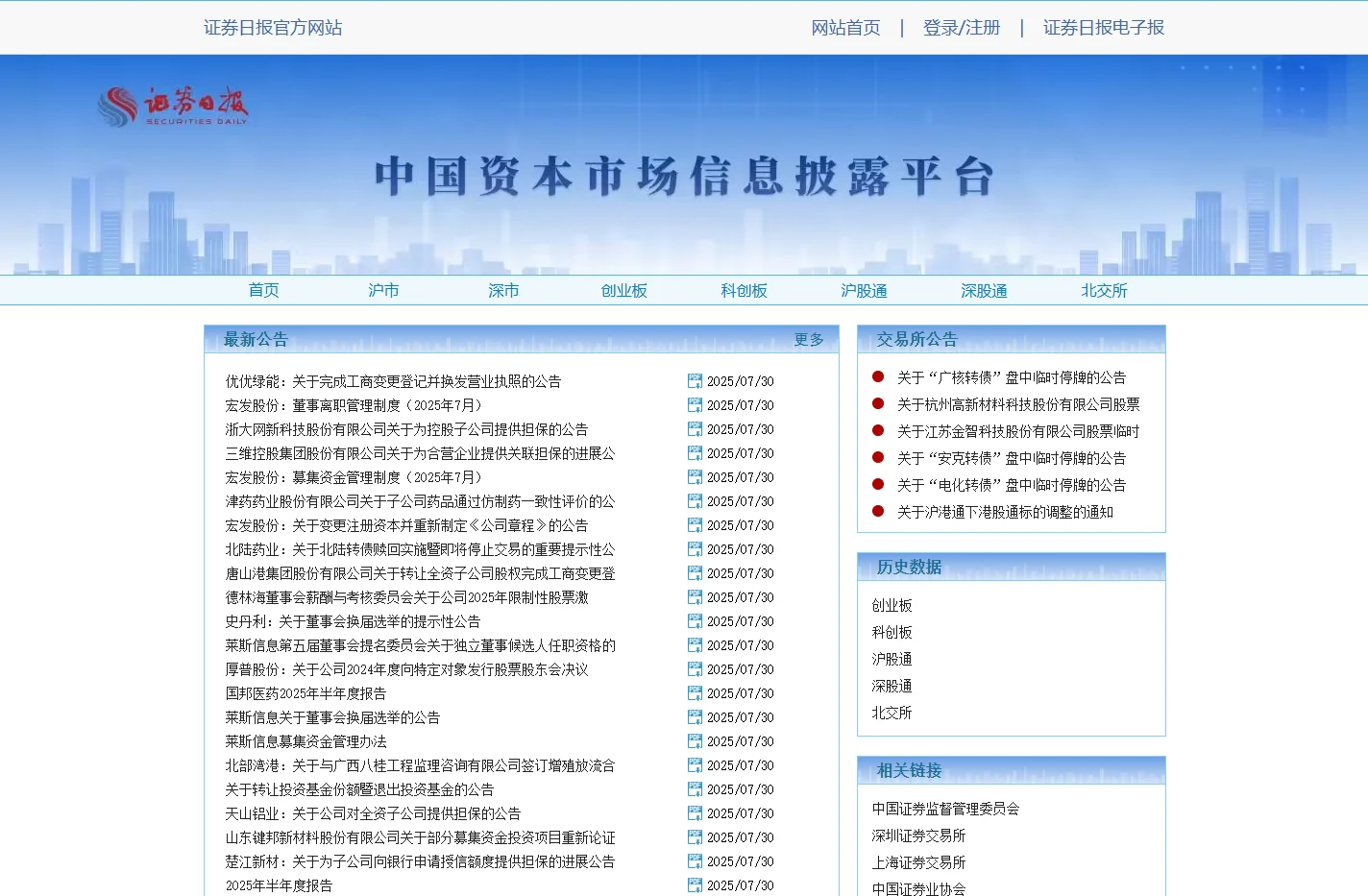Image resolution: width=1368 pixels, height=896 pixels.
Task: Open 创业板 navigation tab
Action: [x=623, y=290]
